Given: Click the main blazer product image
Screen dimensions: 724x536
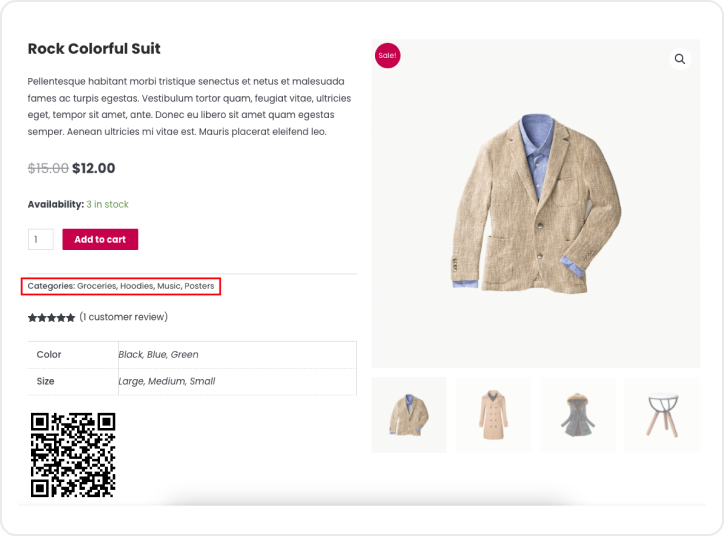Looking at the screenshot, I should click(x=536, y=205).
